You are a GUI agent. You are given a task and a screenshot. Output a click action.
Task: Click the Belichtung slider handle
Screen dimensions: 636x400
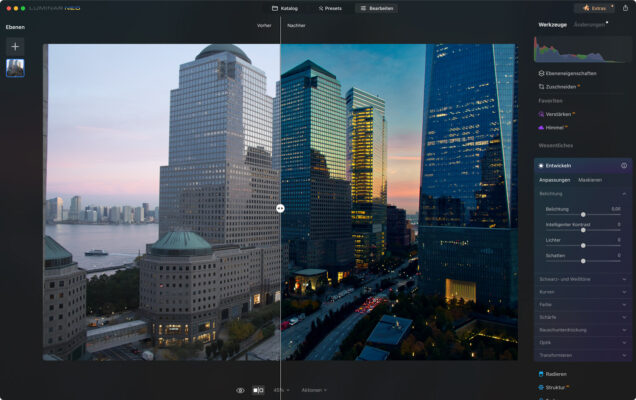(583, 214)
